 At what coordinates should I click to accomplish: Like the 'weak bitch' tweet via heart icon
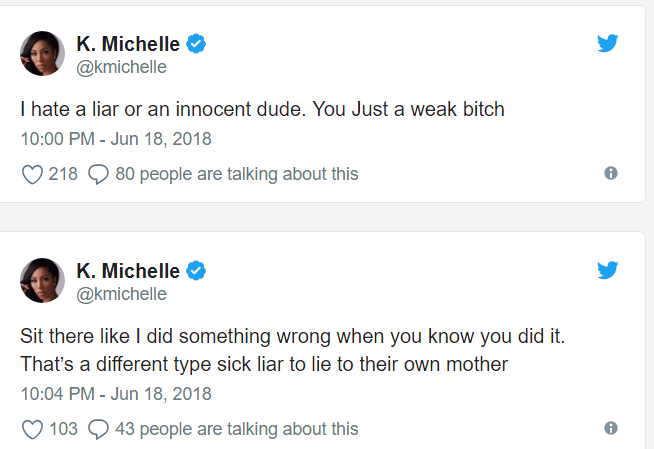[32, 174]
